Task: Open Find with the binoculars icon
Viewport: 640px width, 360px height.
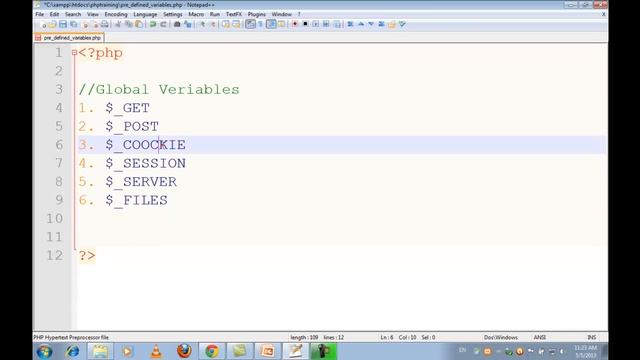Action: [x=177, y=24]
